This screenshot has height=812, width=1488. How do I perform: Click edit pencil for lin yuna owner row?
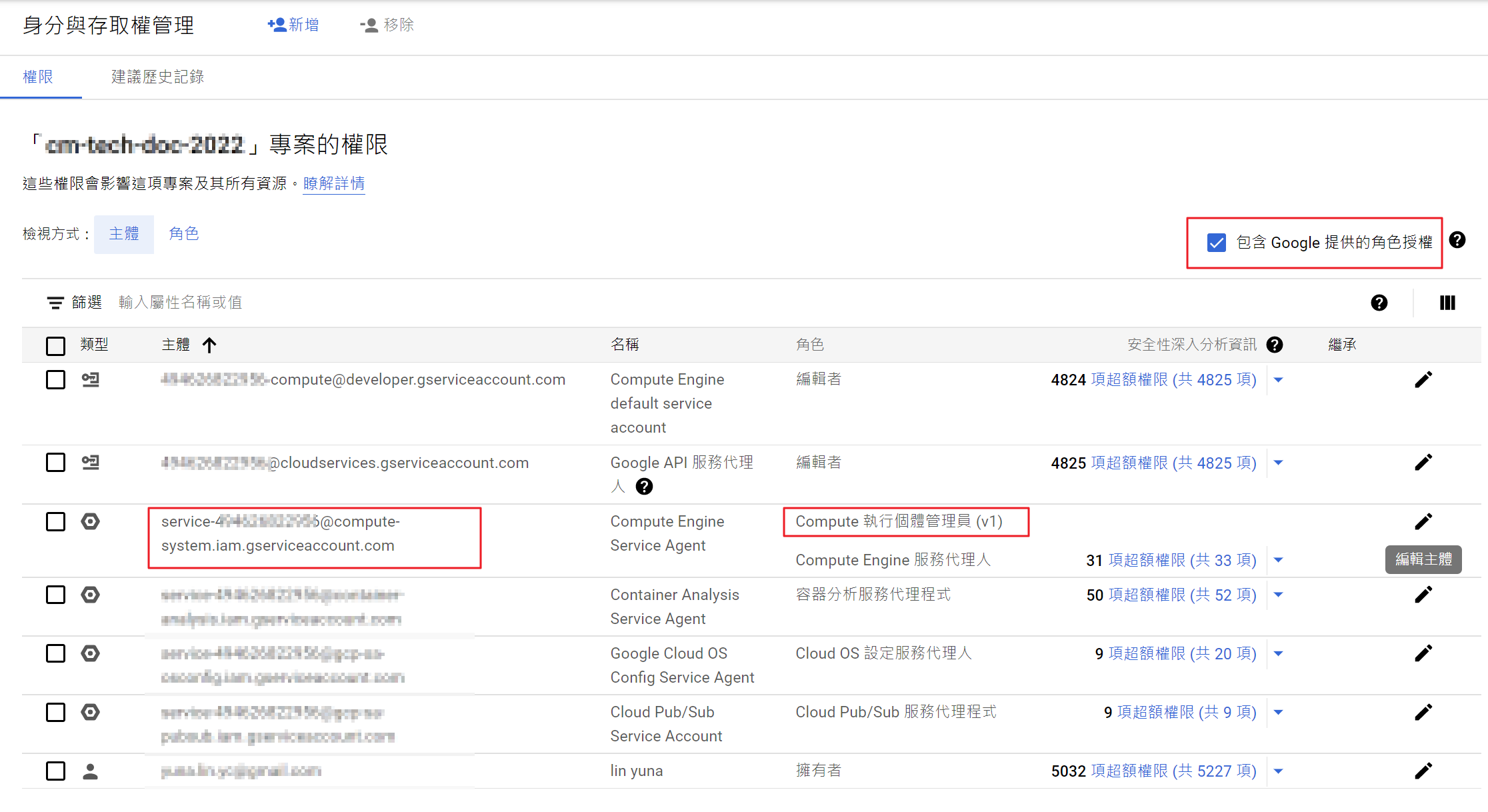click(x=1423, y=771)
